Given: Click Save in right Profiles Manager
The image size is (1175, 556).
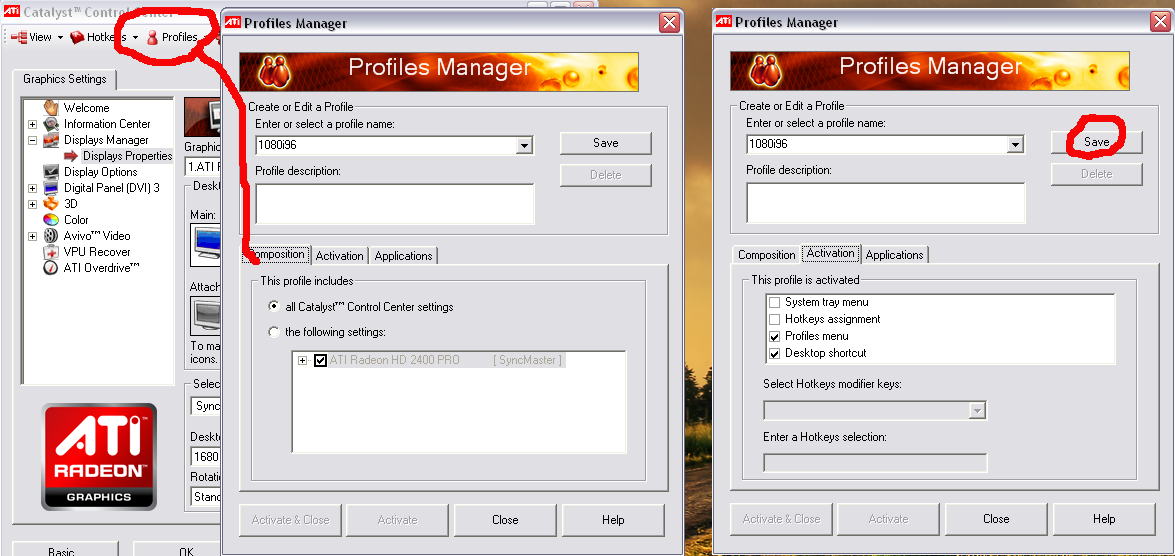Looking at the screenshot, I should point(1096,142).
